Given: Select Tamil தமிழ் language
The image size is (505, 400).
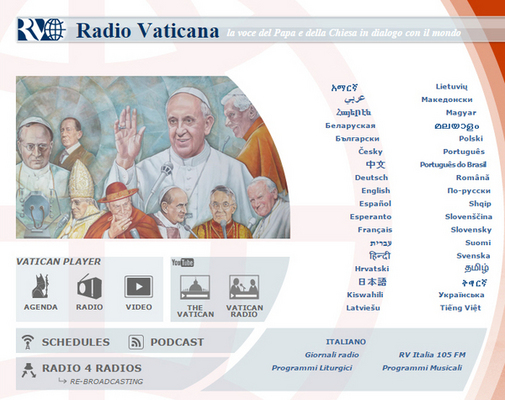Looking at the screenshot, I should click(477, 268).
